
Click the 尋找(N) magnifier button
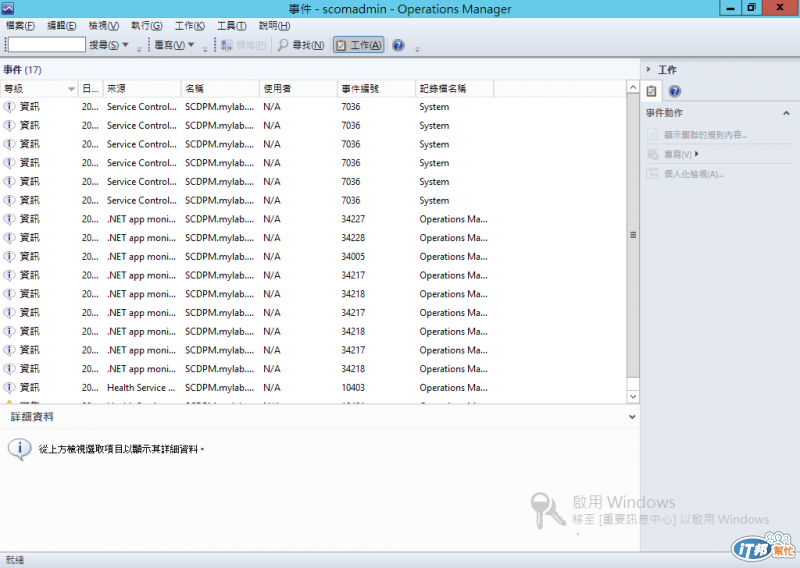[301, 45]
